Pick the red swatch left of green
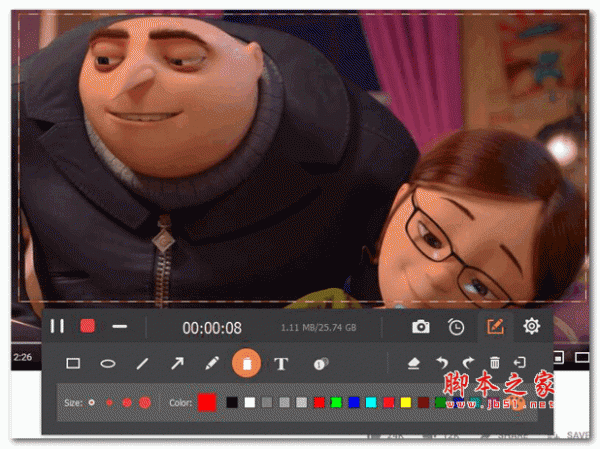This screenshot has height=449, width=600. click(319, 402)
